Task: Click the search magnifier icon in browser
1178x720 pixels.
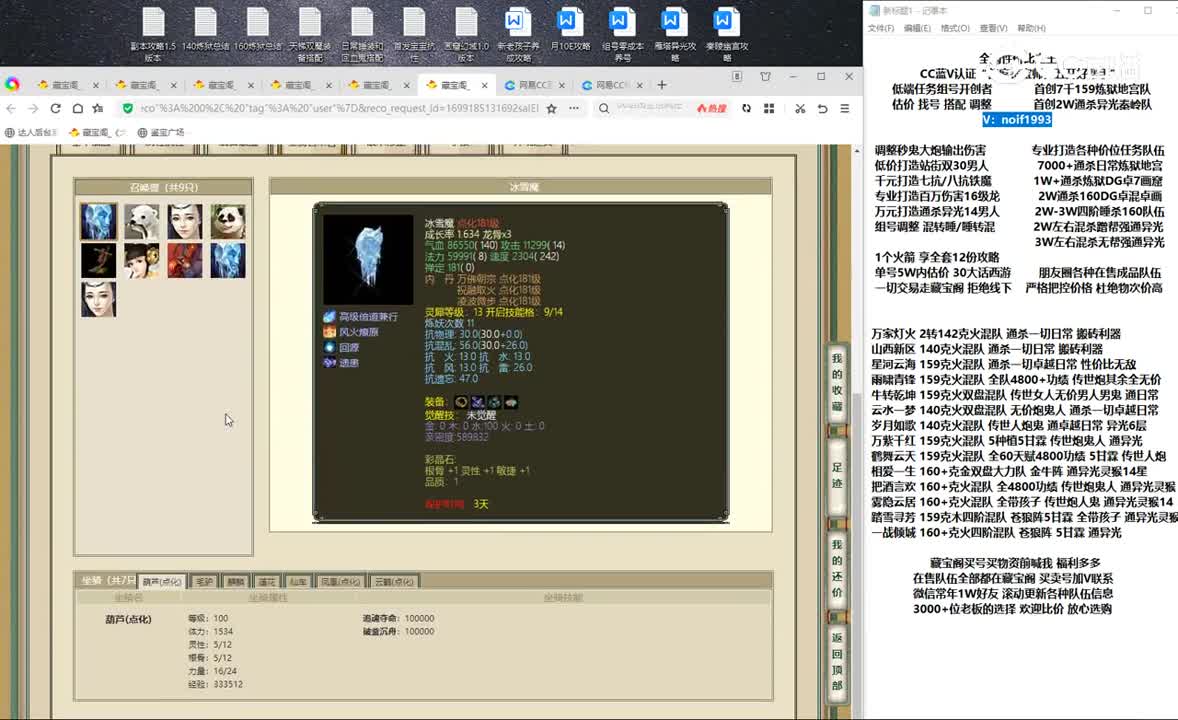Action: click(604, 108)
